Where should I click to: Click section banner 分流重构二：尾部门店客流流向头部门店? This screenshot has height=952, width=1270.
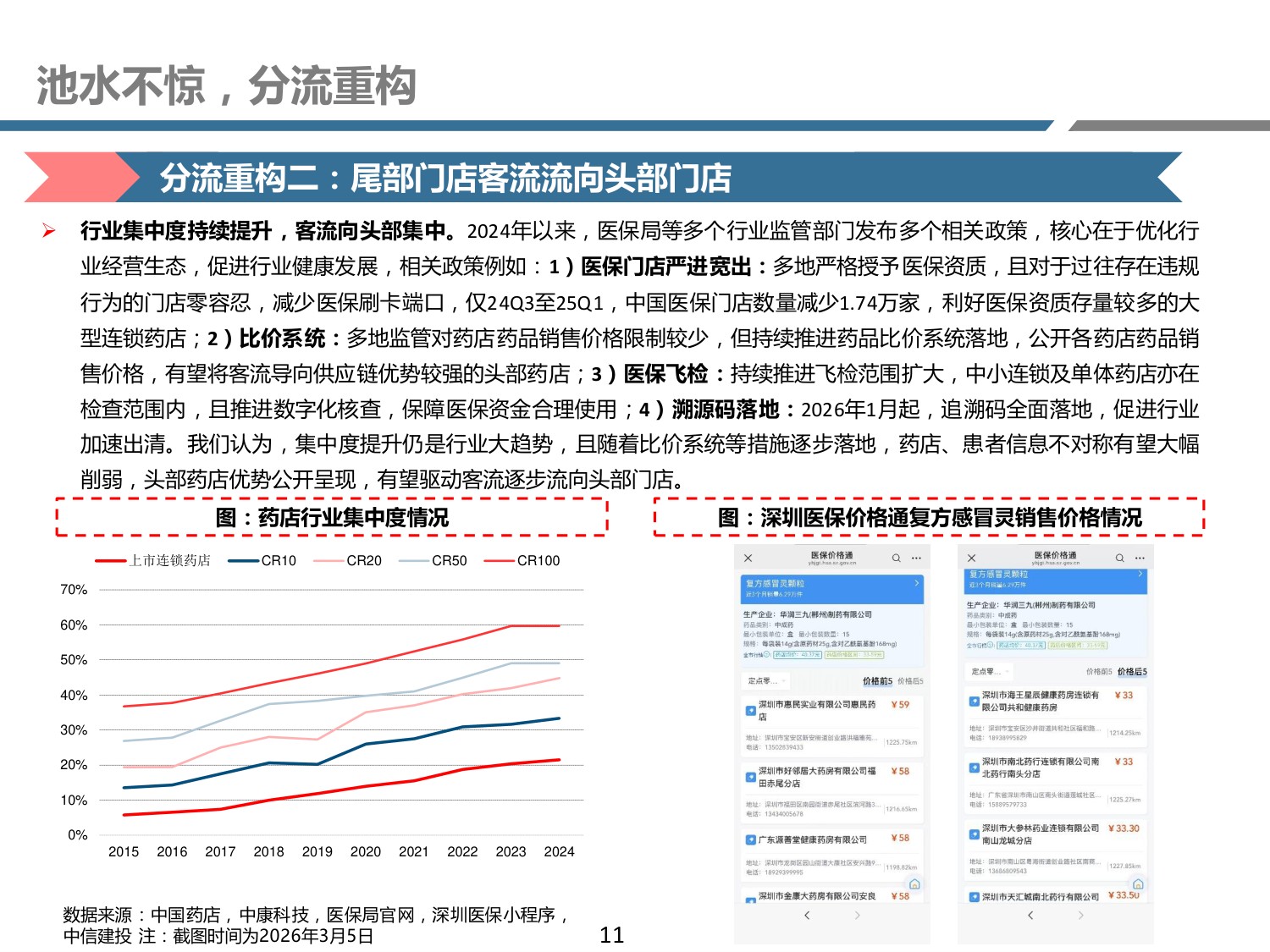coord(445,178)
